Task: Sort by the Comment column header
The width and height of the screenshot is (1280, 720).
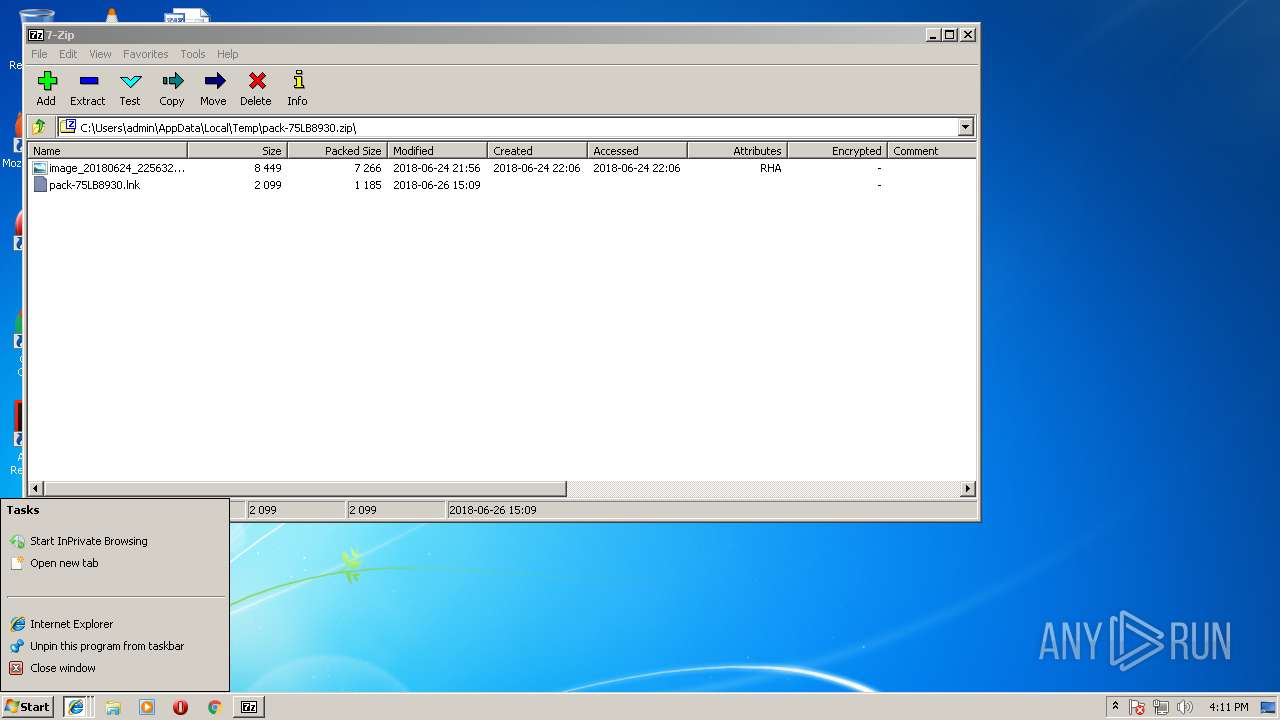Action: 931,151
